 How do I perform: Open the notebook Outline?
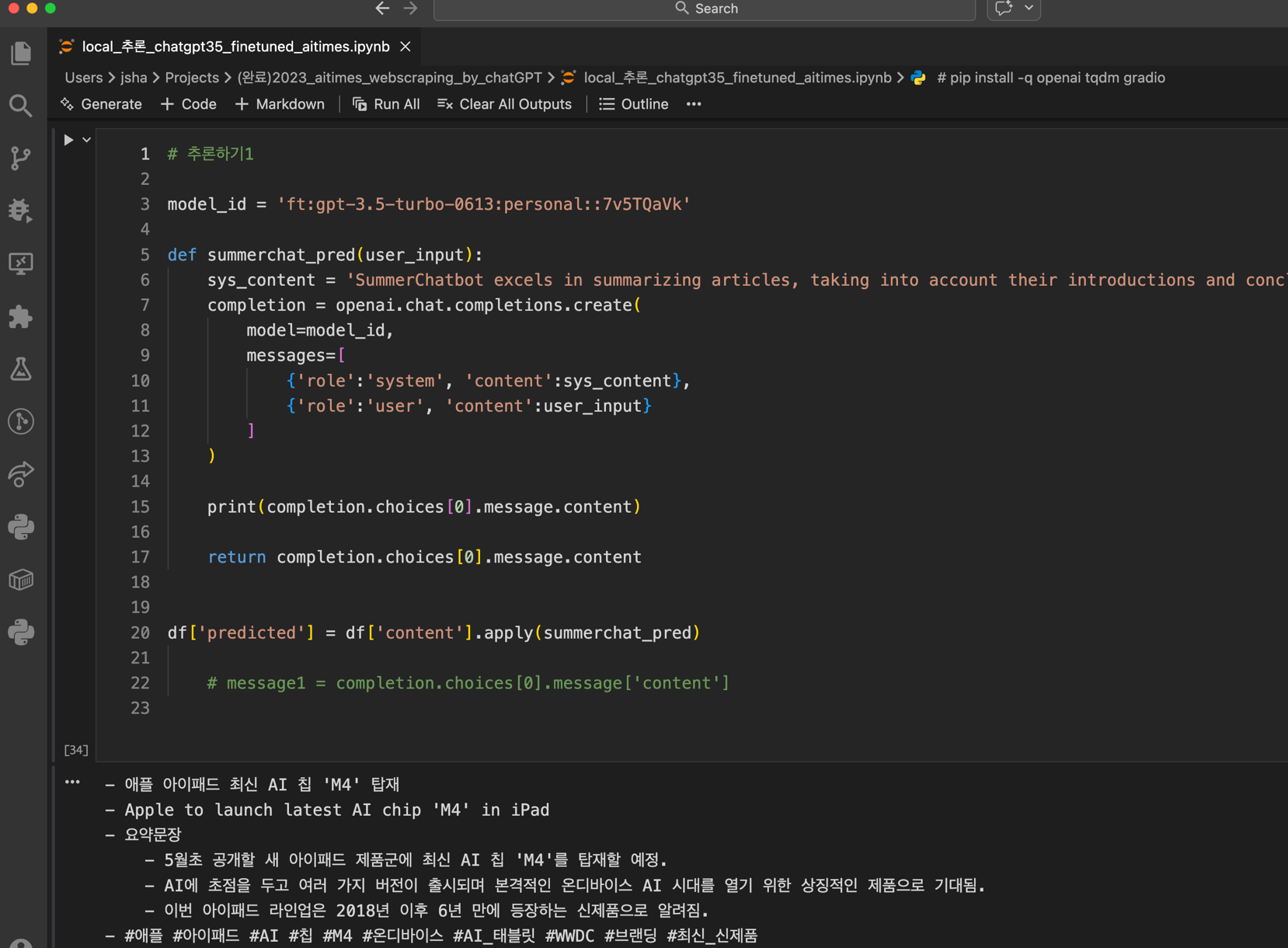[x=634, y=104]
